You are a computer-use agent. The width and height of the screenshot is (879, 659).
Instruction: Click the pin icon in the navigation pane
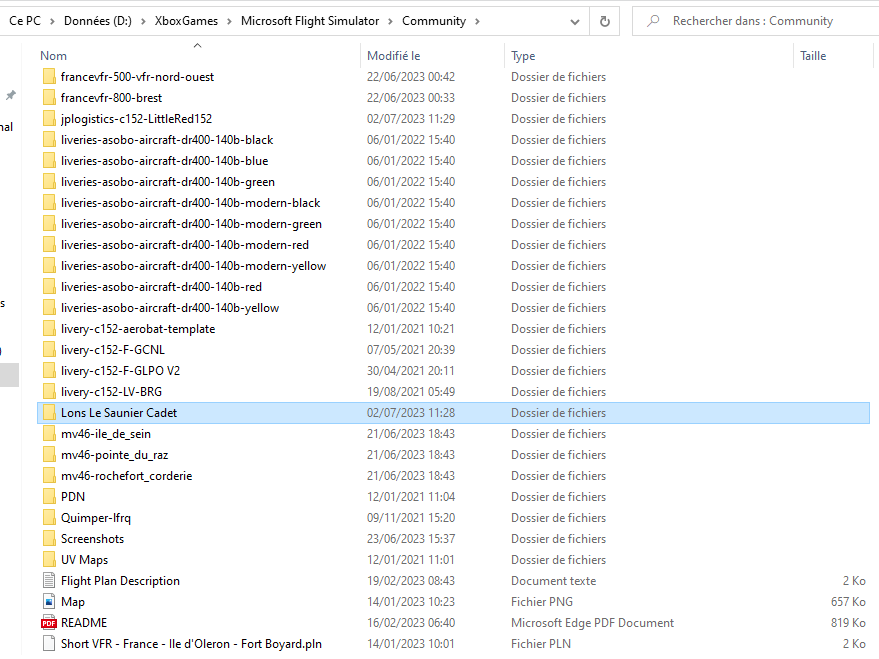coord(11,95)
